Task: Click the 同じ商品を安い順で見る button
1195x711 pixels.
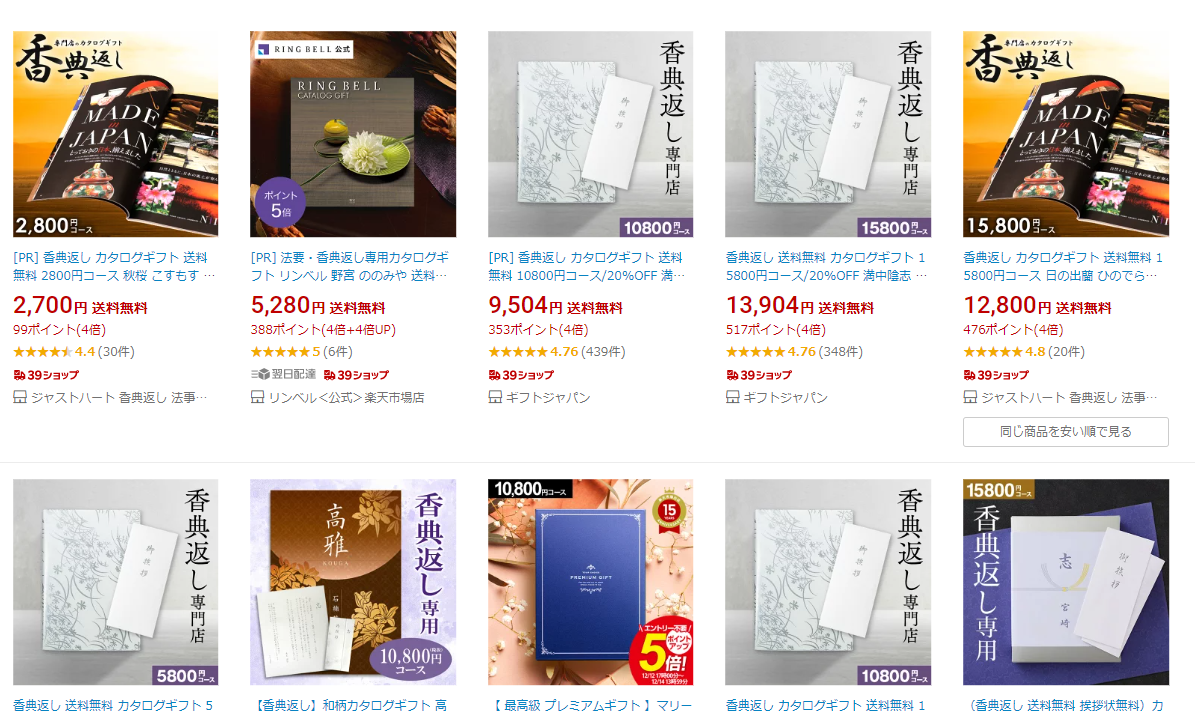Action: (1065, 431)
